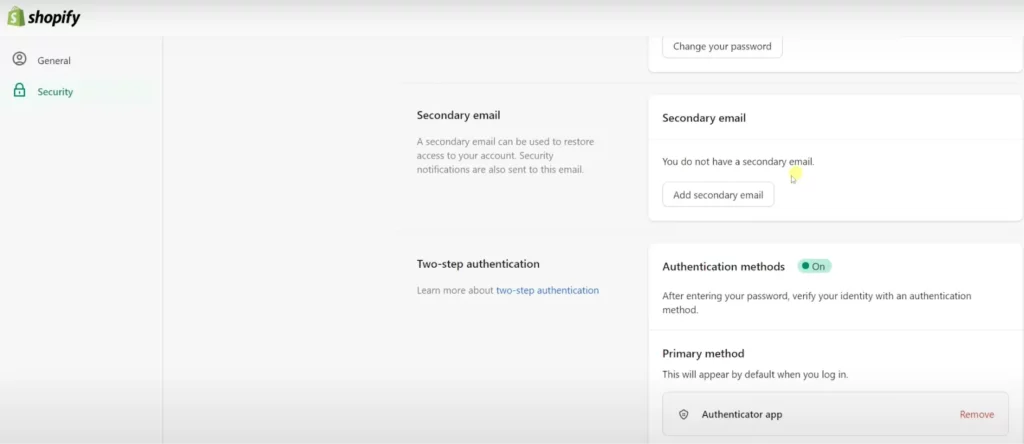1024x444 pixels.
Task: Click the shield icon beside Authenticator app
Action: click(684, 414)
